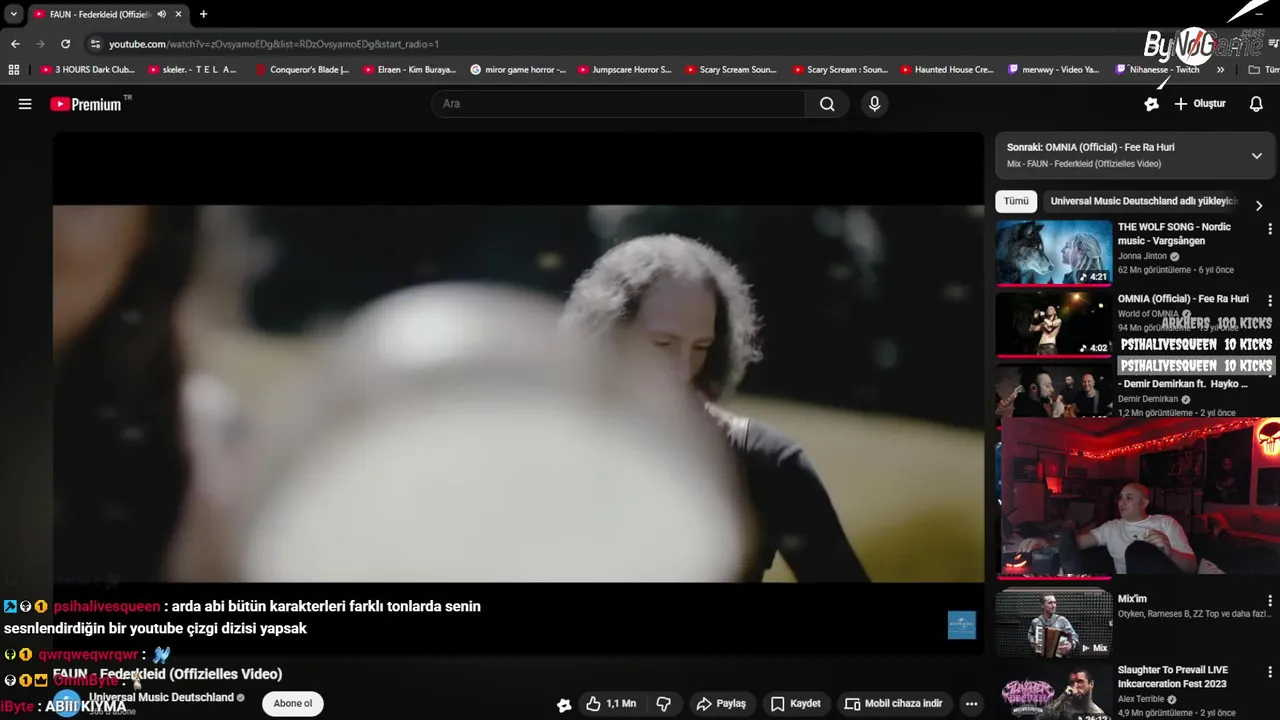This screenshot has height=720, width=1280.
Task: Open the Conqueror's Blade bookmark
Action: click(302, 70)
